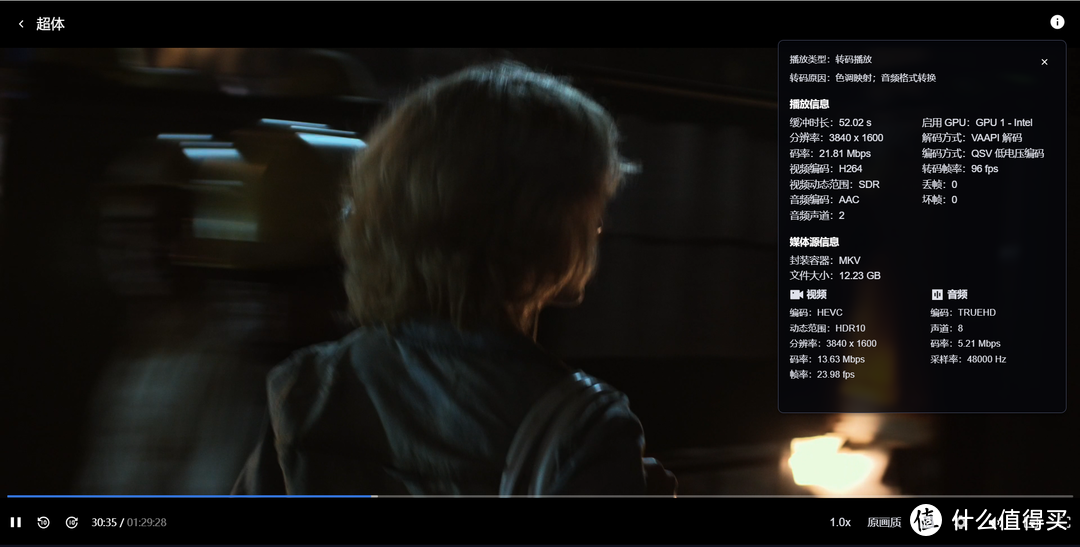Rewind 10 seconds
The height and width of the screenshot is (547, 1080).
43,522
